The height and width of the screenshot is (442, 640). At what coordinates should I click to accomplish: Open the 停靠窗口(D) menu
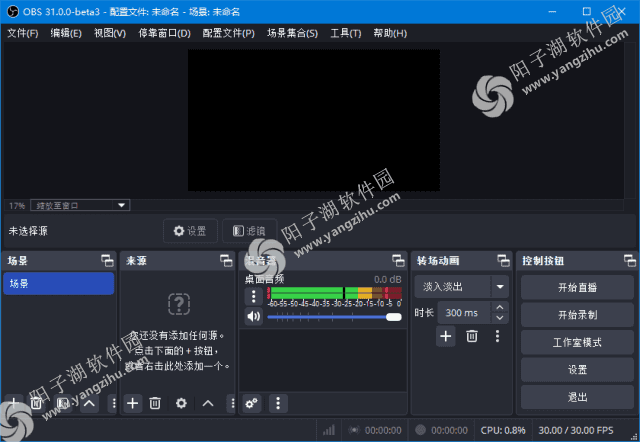[164, 33]
